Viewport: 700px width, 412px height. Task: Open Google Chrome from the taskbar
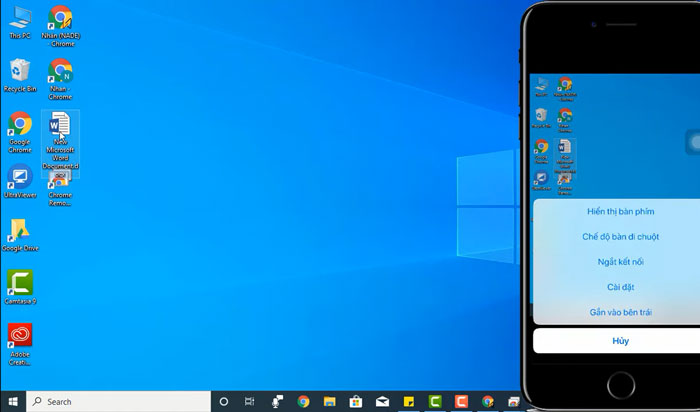click(304, 401)
